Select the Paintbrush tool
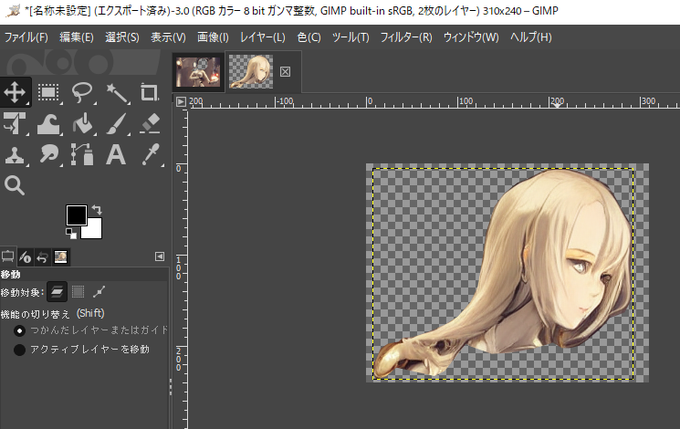 point(116,124)
